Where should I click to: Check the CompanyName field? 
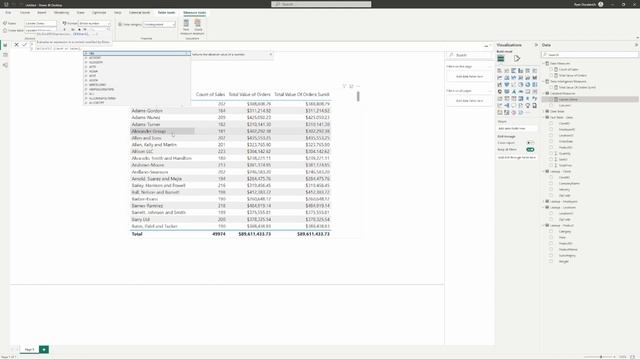coord(551,183)
